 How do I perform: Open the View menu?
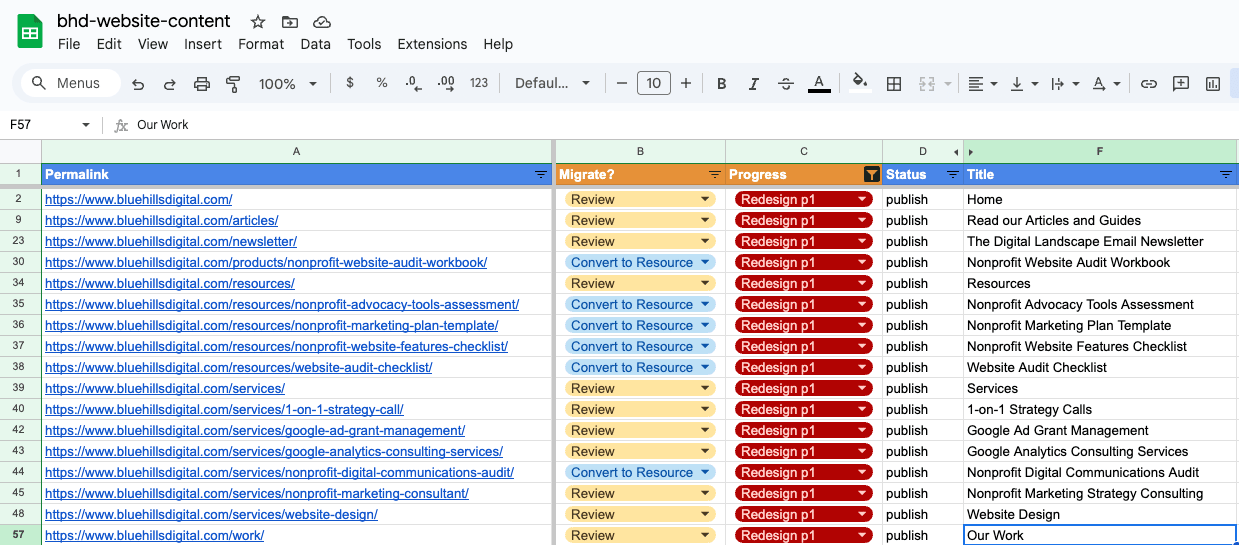153,44
